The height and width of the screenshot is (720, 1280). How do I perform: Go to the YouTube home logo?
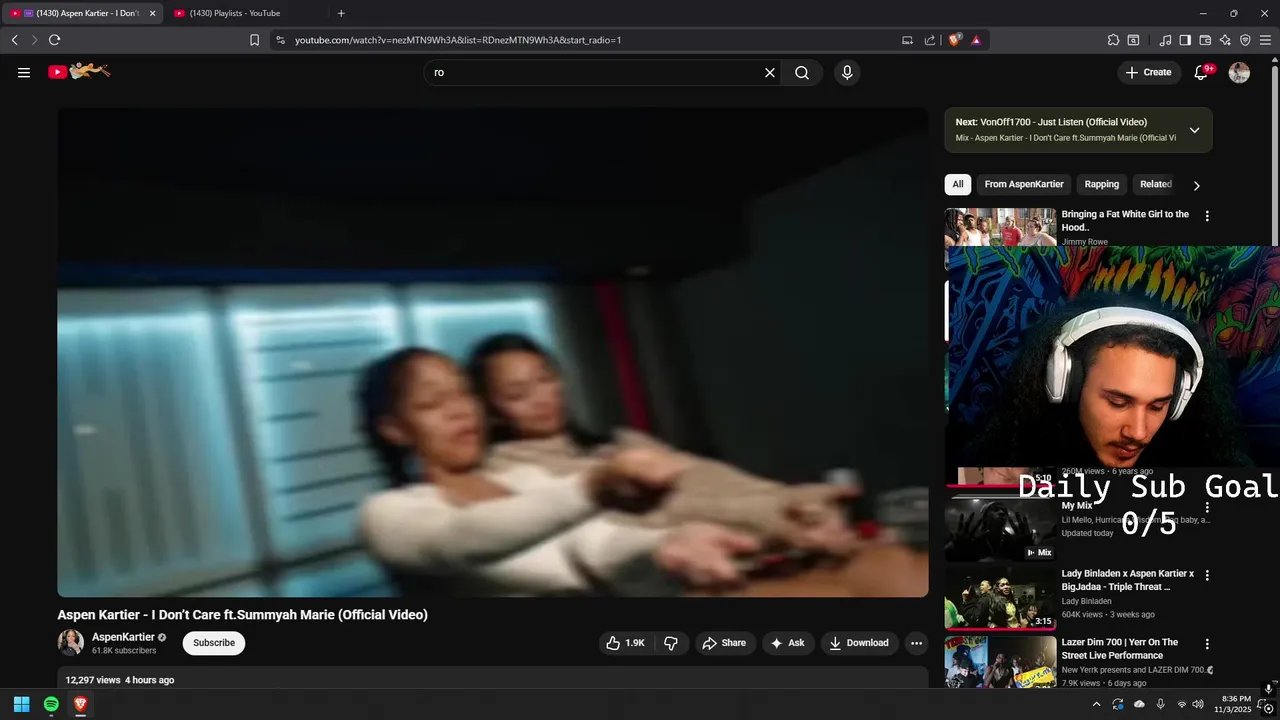click(79, 71)
